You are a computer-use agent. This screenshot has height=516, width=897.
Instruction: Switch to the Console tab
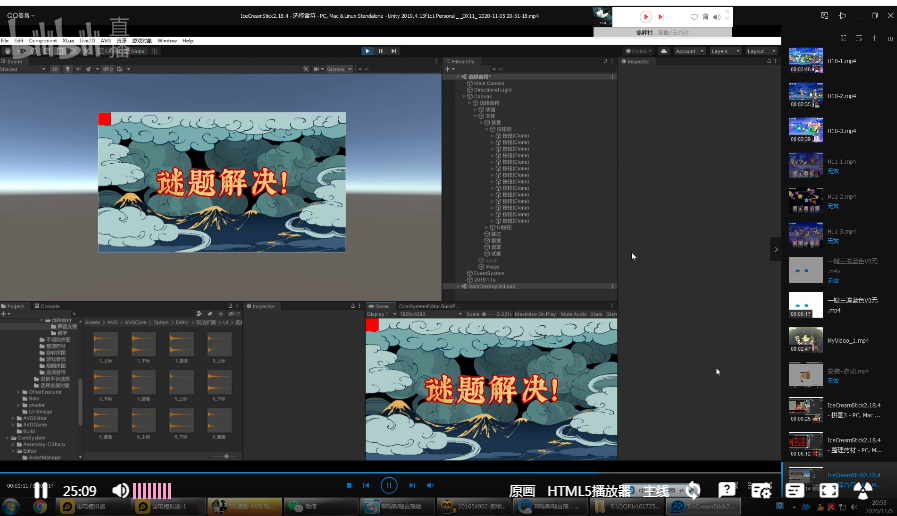(x=47, y=306)
